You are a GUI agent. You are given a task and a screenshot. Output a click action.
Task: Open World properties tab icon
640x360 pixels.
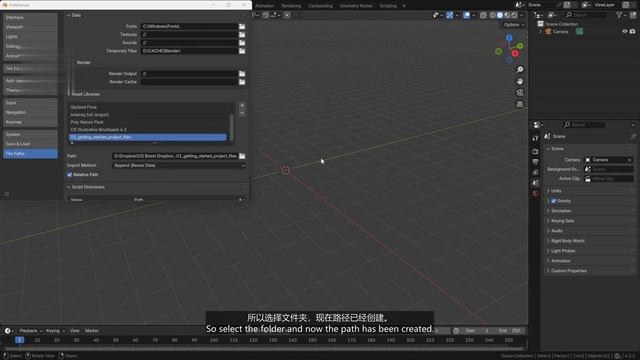pos(535,193)
